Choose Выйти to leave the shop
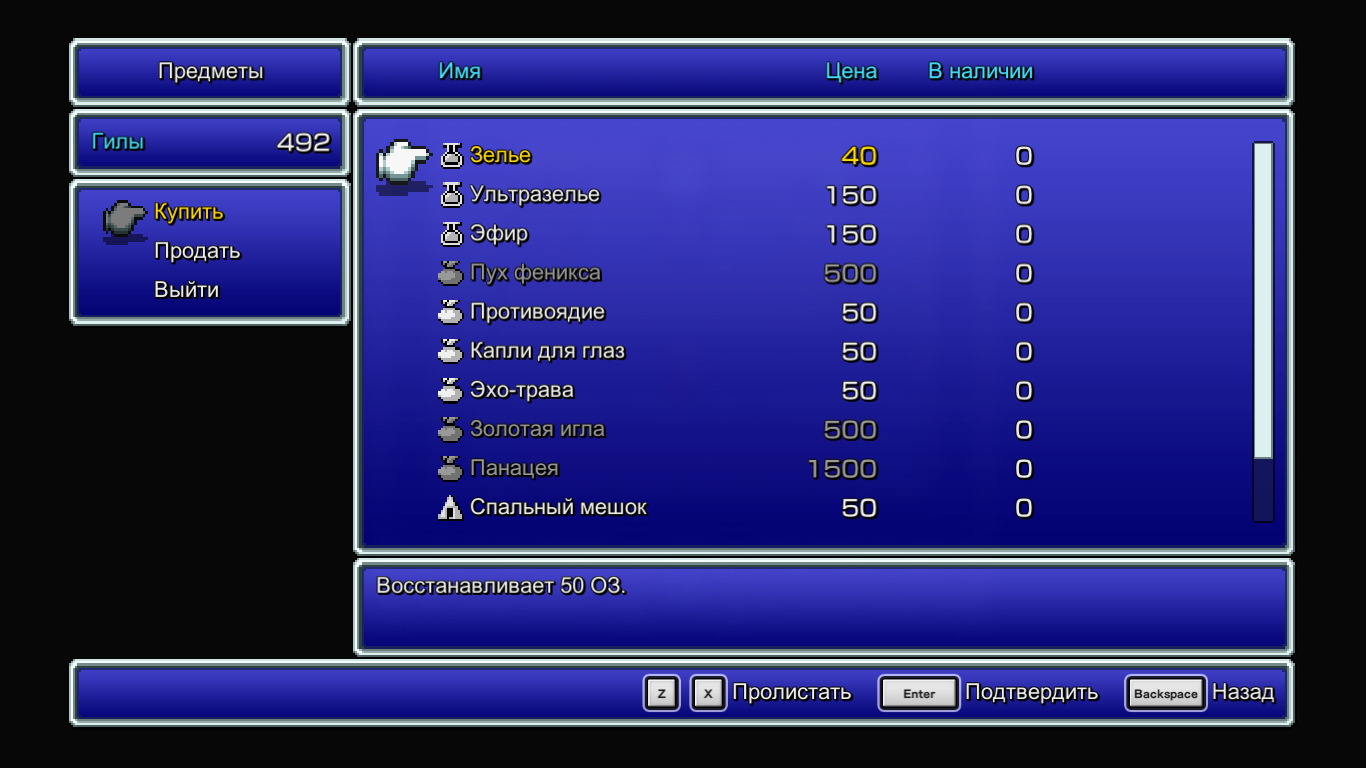Screen dimensions: 1366x768 186,290
